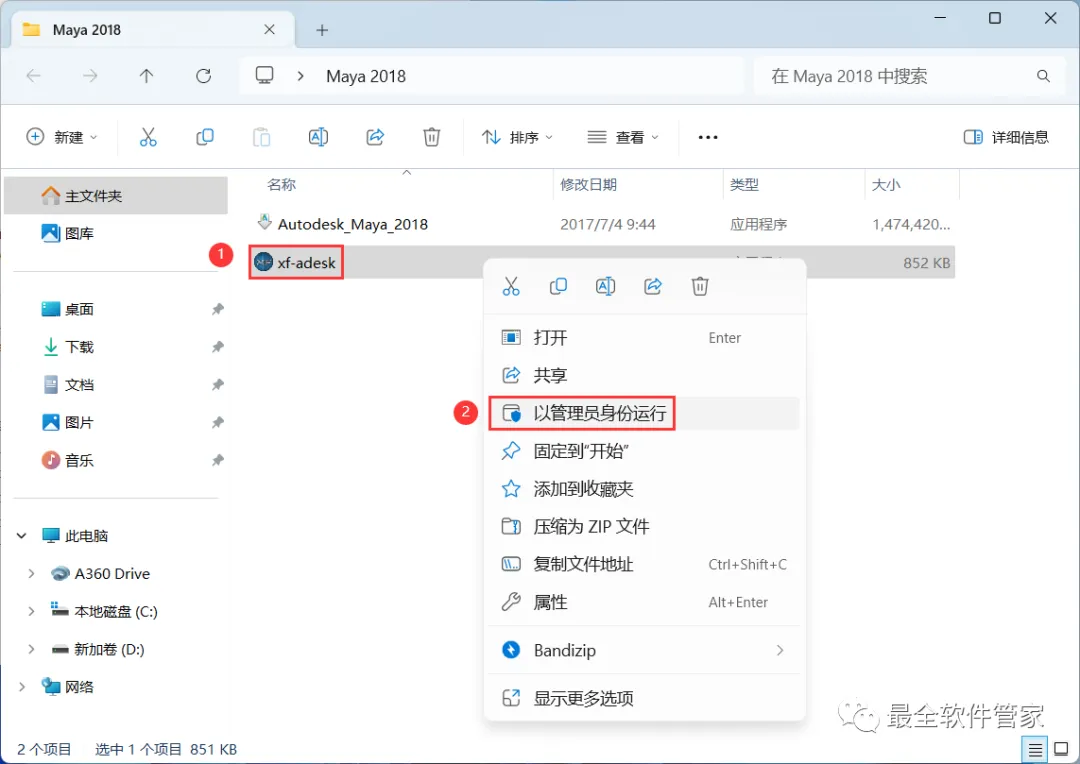Collapse the 此电脑 tree node

21,535
